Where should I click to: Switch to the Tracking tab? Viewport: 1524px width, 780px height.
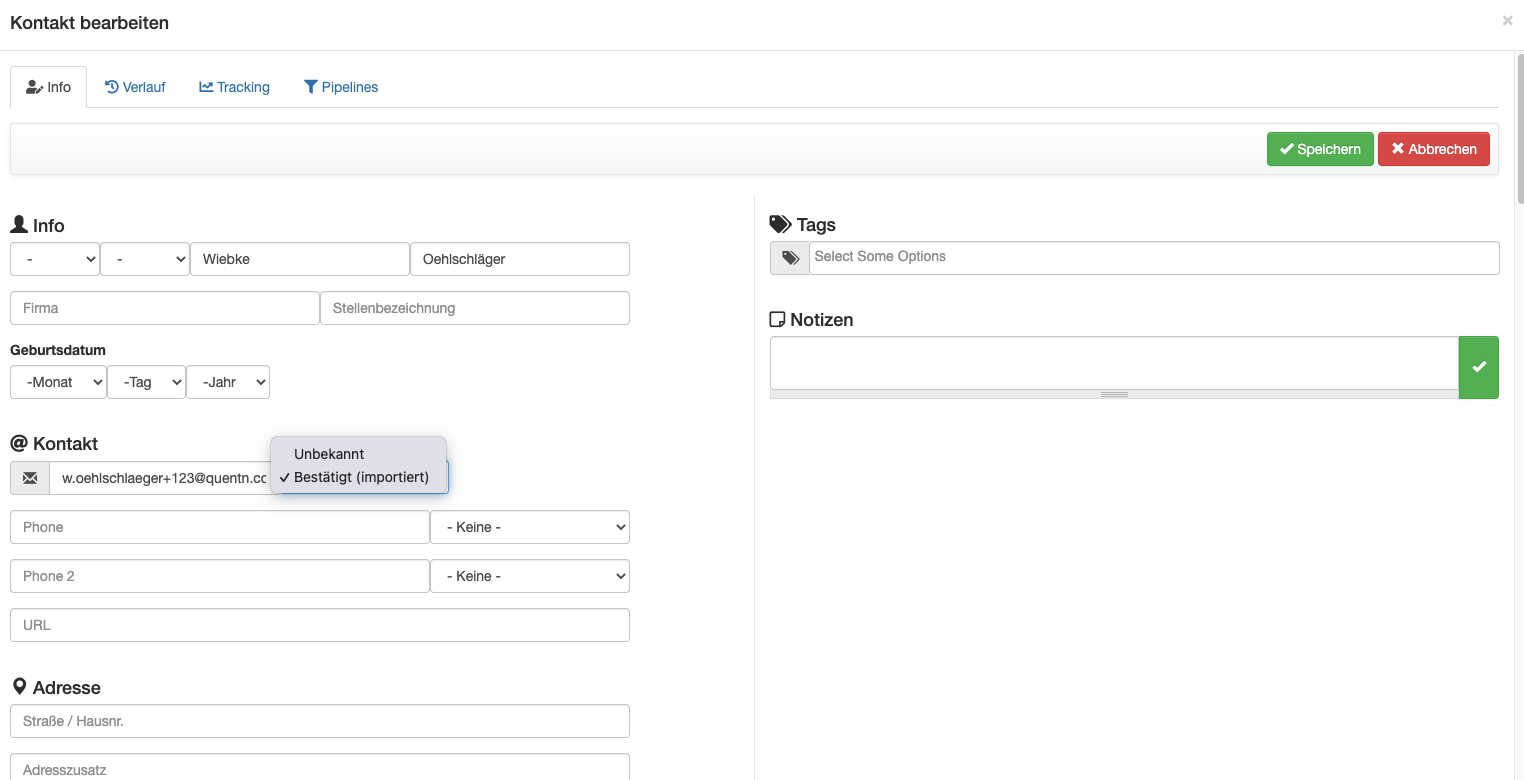234,87
